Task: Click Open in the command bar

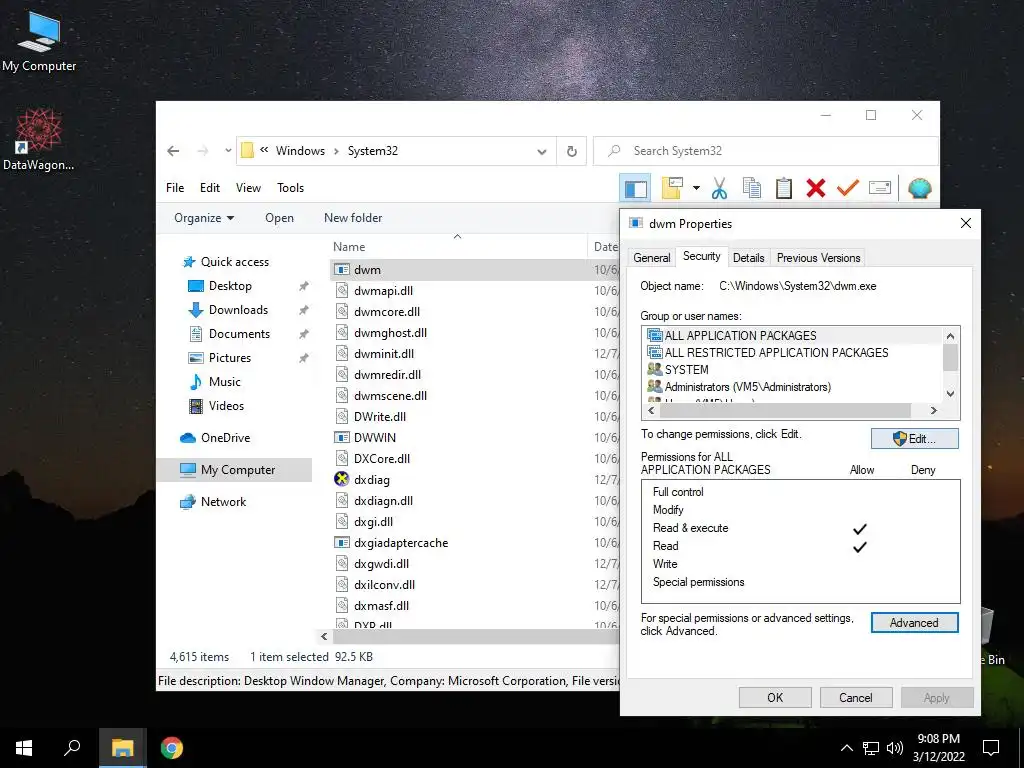Action: pos(280,218)
